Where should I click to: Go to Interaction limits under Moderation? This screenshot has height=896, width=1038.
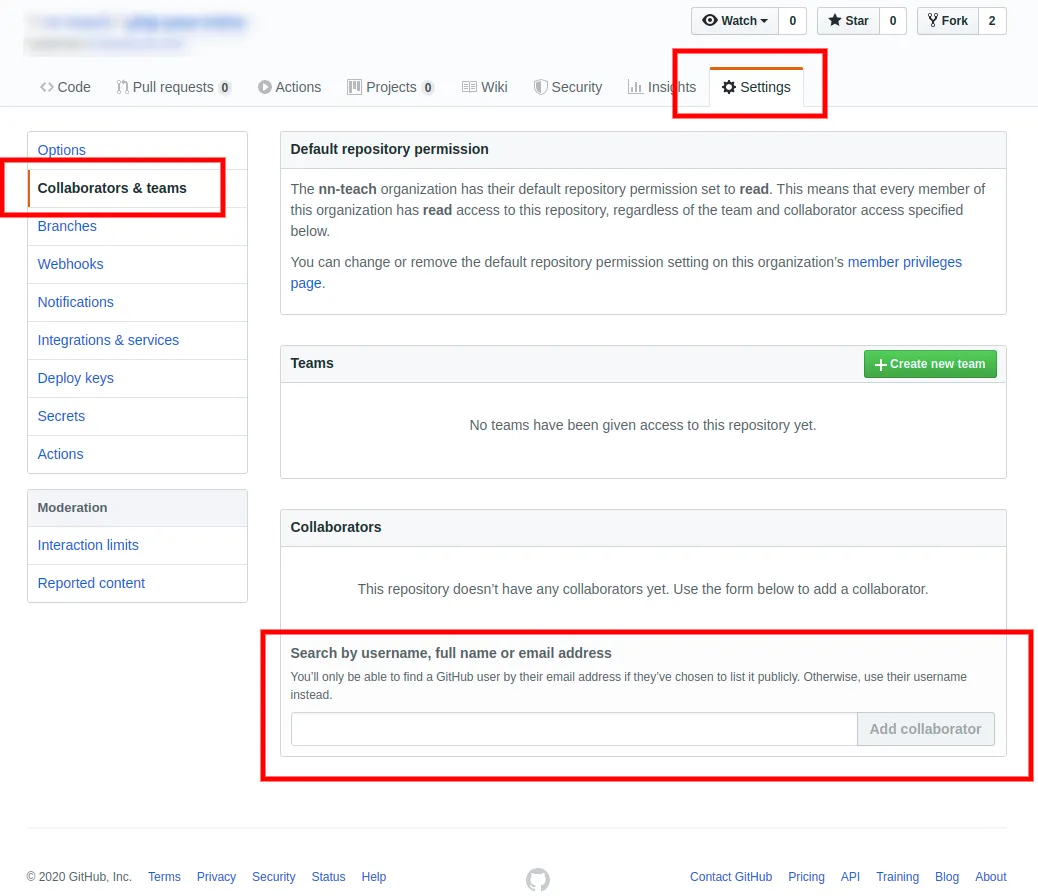click(x=88, y=545)
